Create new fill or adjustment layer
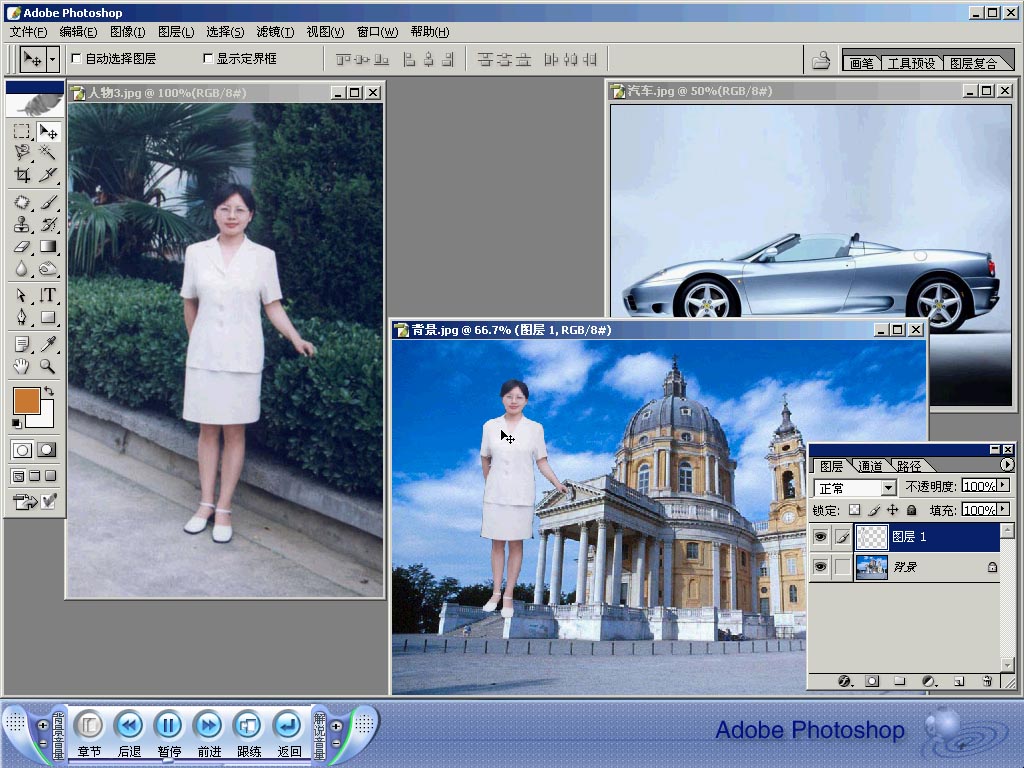 click(x=929, y=681)
